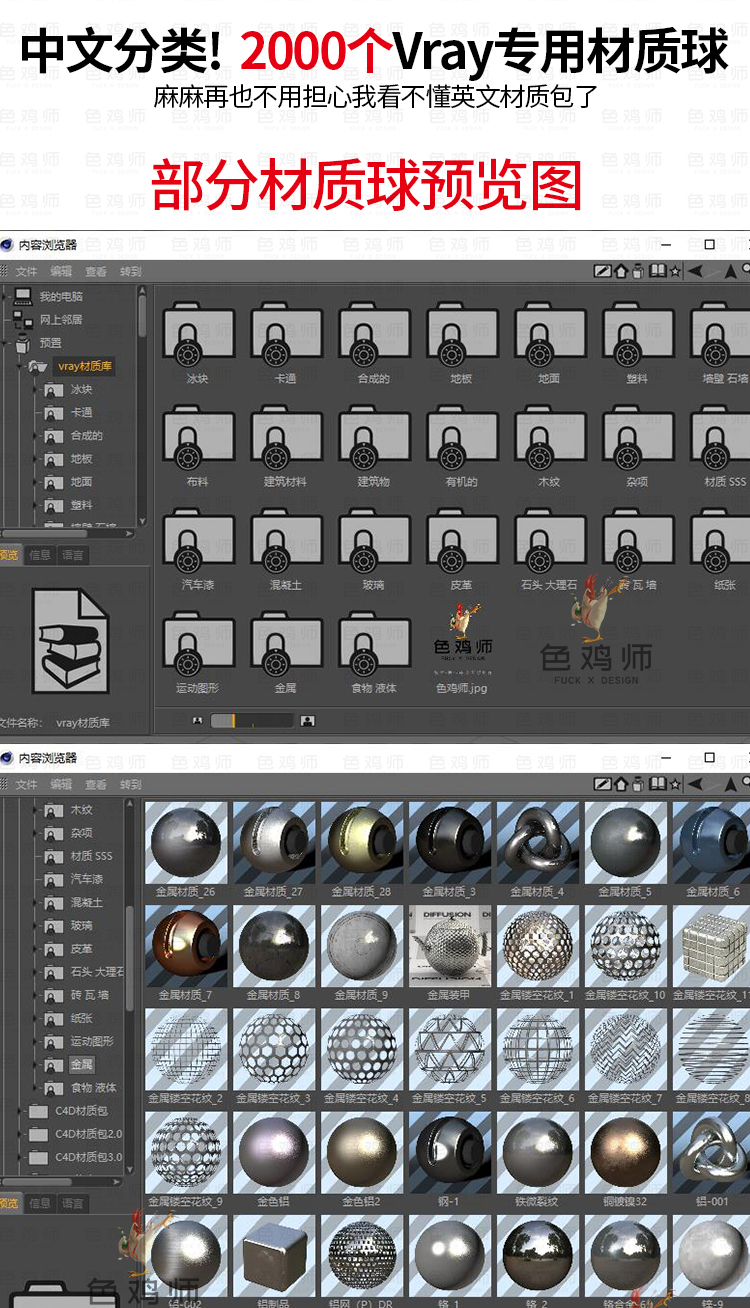Open the locked 食物 液体 folder icon in the grid
This screenshot has width=750, height=1308.
pyautogui.click(x=374, y=646)
